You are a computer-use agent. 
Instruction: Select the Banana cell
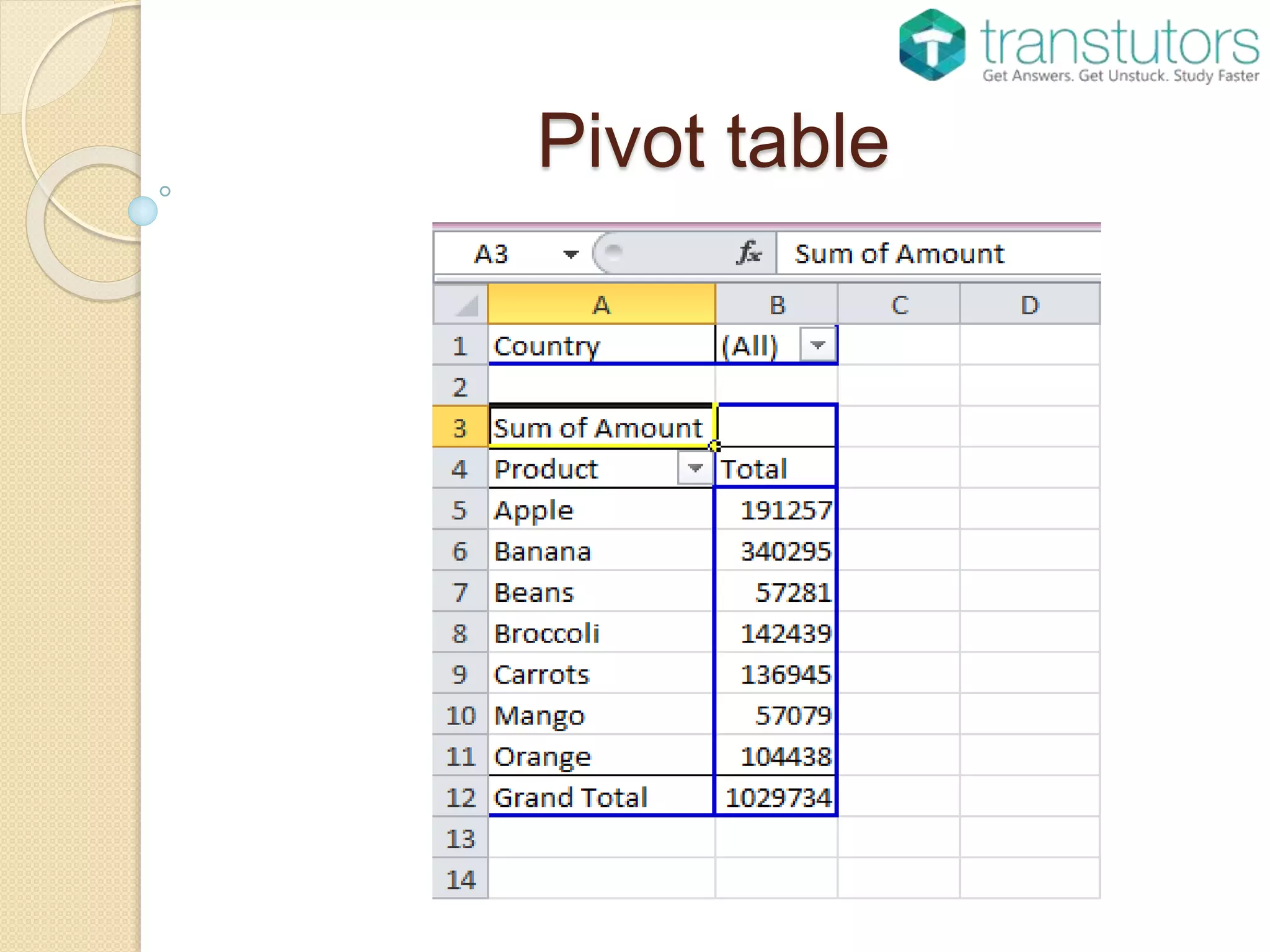(543, 551)
